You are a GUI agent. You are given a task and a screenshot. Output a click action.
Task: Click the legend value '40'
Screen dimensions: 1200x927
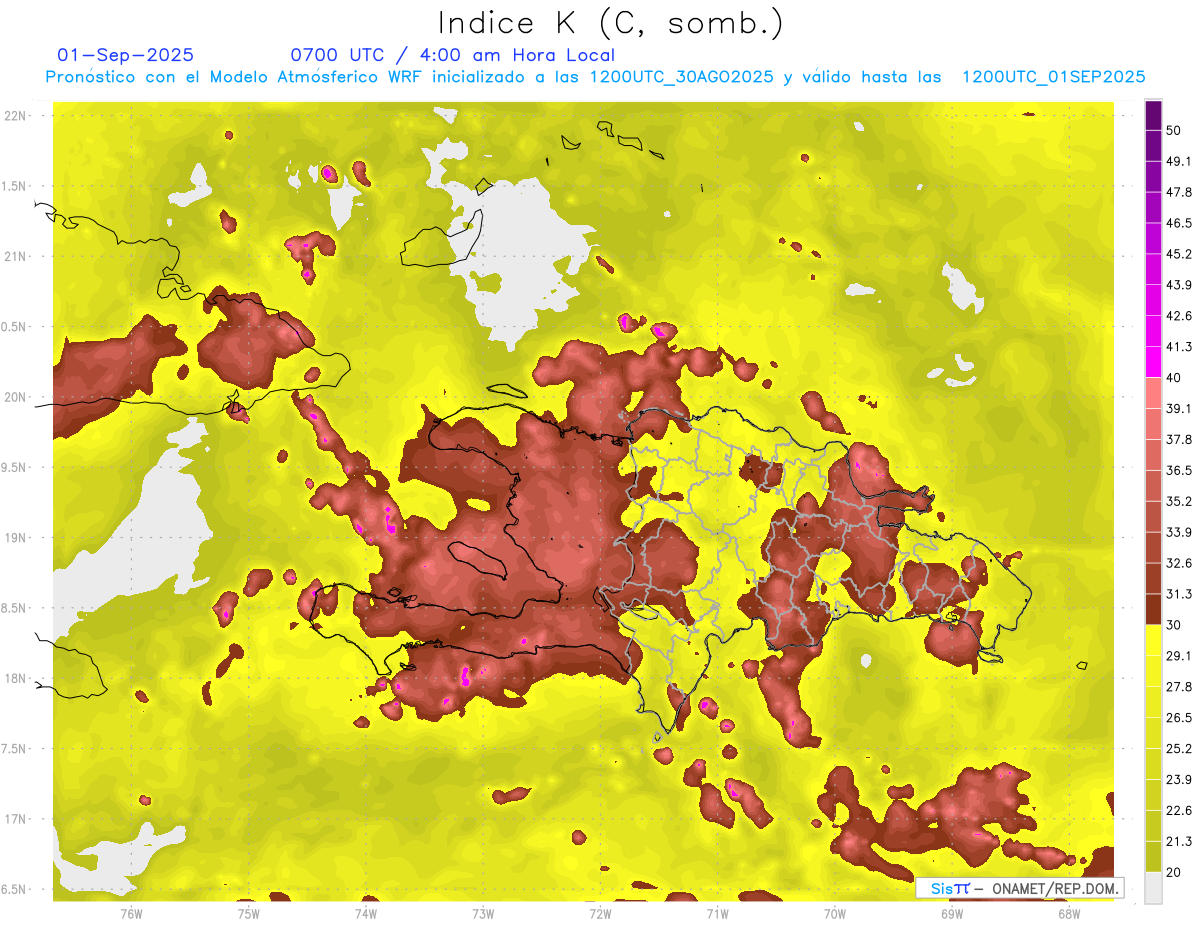point(1174,378)
